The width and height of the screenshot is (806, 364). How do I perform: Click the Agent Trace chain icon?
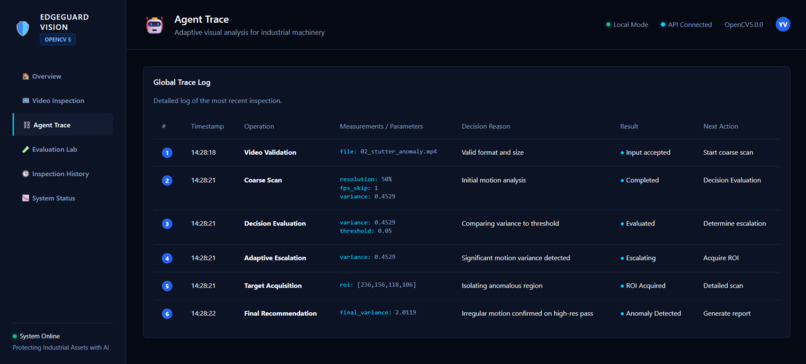tap(27, 125)
